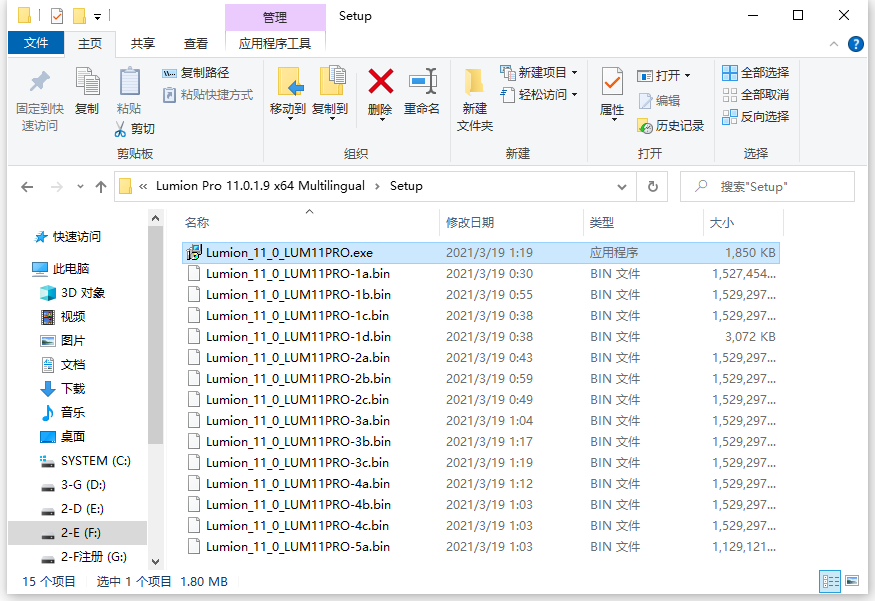Open ribbon help with the question mark
875x601 pixels.
[855, 44]
